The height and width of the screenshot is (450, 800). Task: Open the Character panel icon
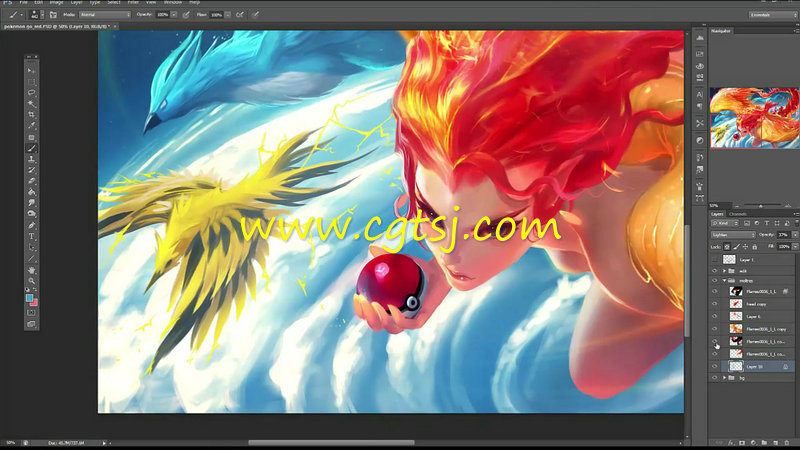699,94
